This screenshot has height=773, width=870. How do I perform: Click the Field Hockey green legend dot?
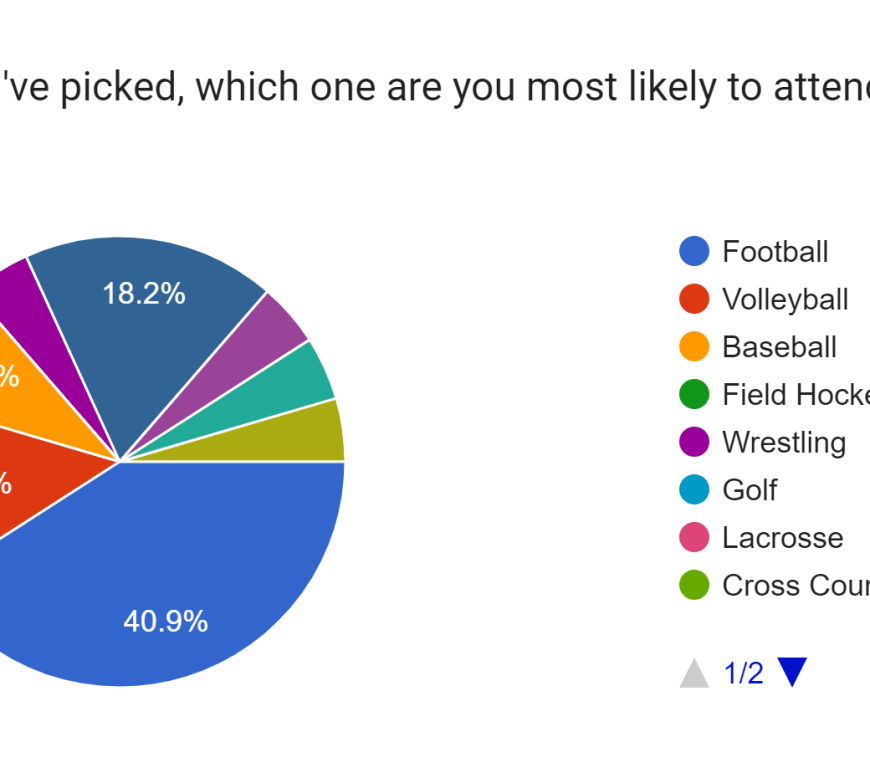pos(694,395)
